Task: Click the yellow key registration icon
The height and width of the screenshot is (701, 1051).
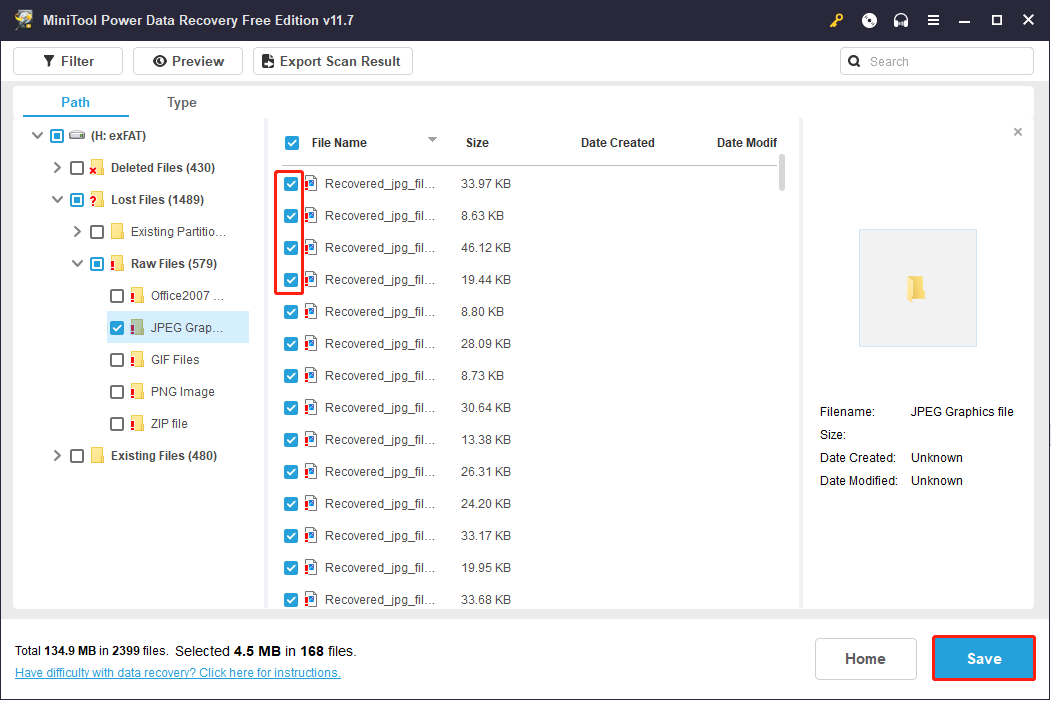Action: pos(837,20)
